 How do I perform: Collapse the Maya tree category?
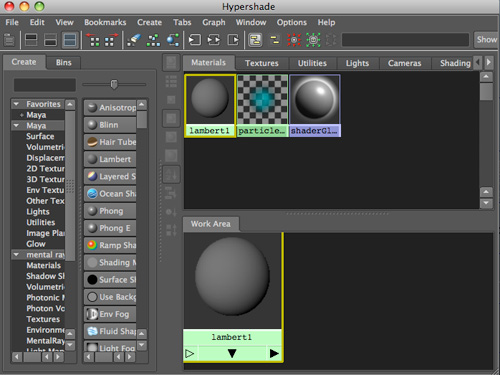[16, 126]
